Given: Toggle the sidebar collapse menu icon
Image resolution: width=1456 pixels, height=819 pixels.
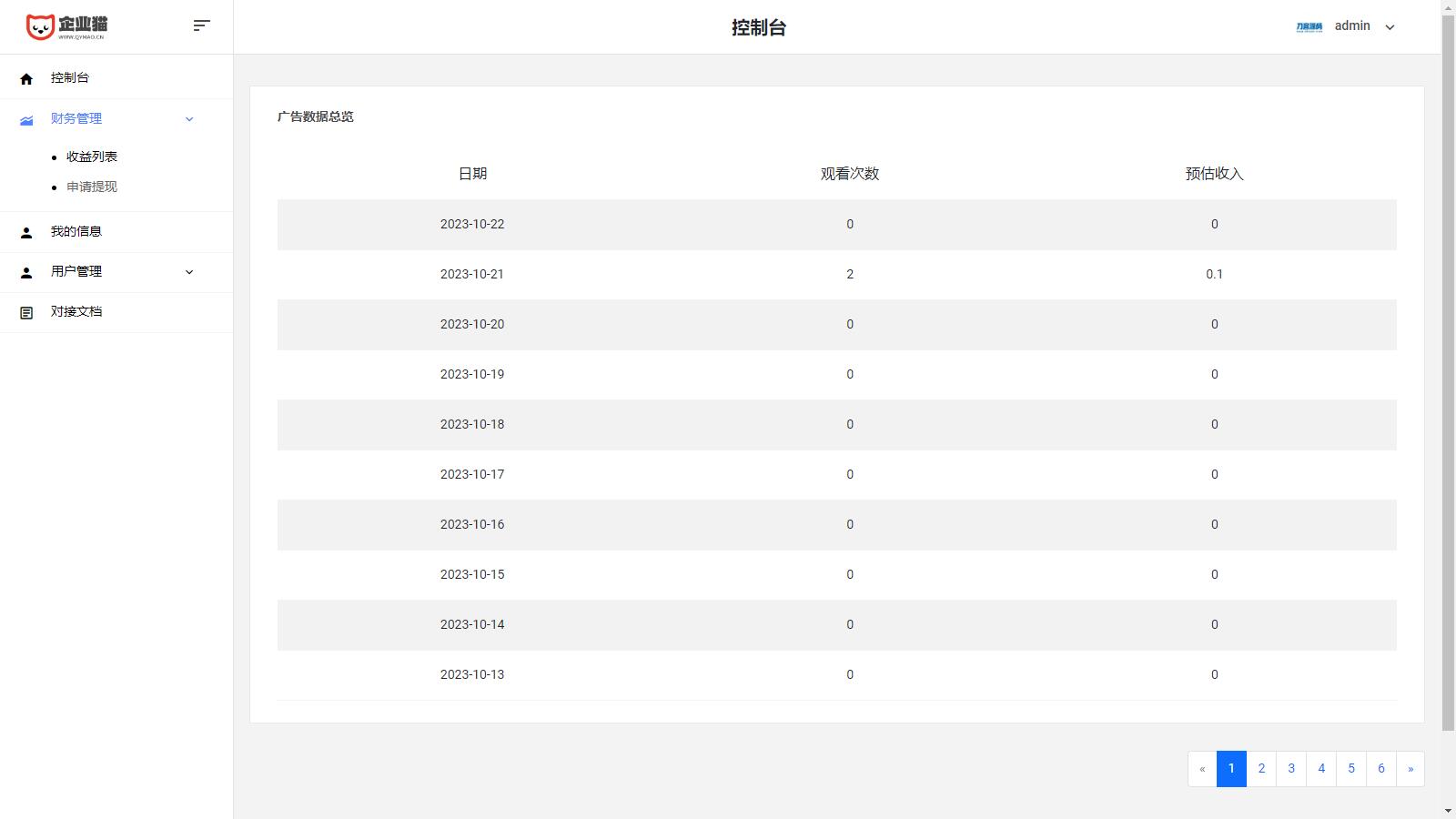Looking at the screenshot, I should coord(202,25).
